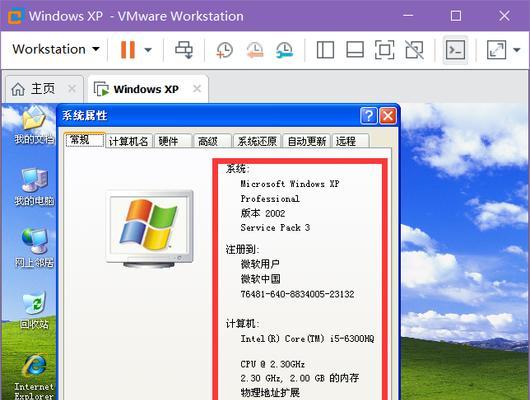Select 回收站 recycle bin icon
Image resolution: width=530 pixels, height=400 pixels.
click(34, 310)
